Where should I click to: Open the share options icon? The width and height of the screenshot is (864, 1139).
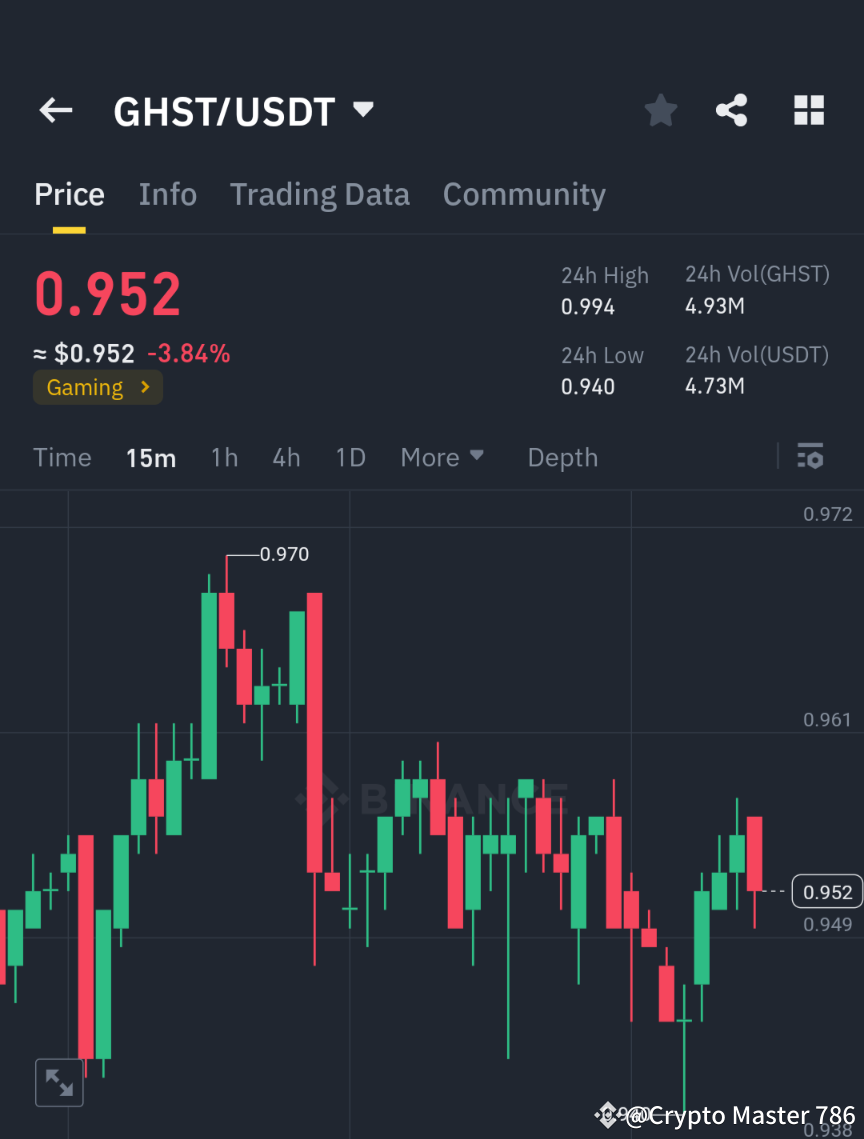(732, 110)
